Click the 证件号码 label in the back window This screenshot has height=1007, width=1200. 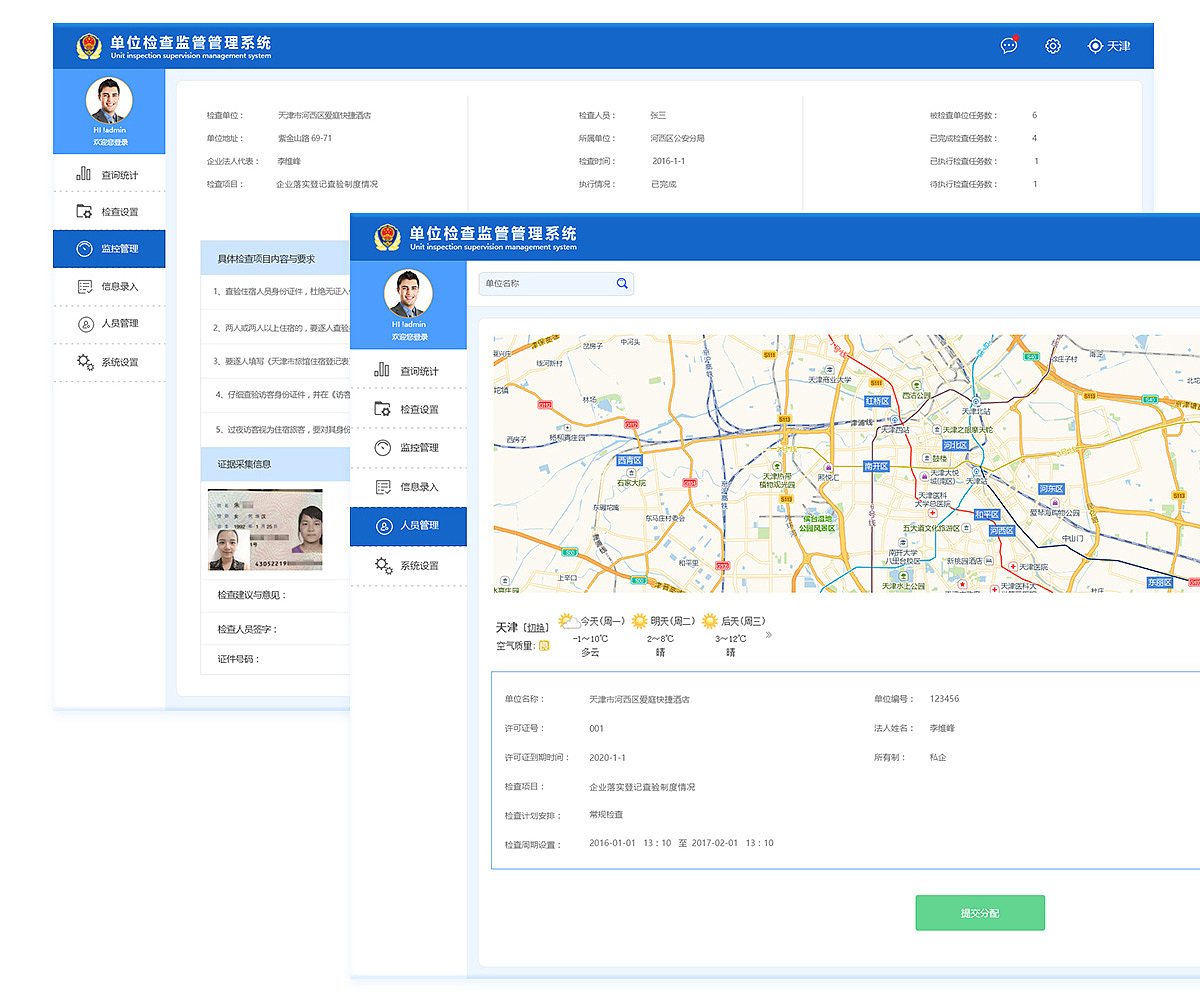[238, 659]
